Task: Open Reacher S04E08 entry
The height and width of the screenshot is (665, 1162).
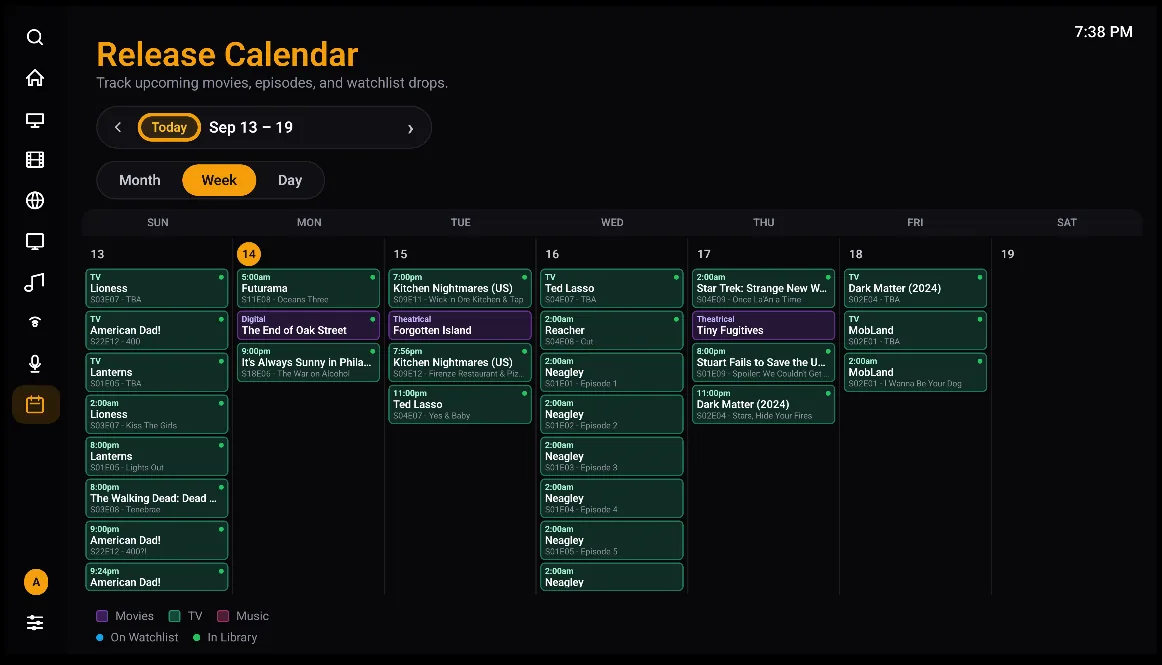Action: point(611,331)
